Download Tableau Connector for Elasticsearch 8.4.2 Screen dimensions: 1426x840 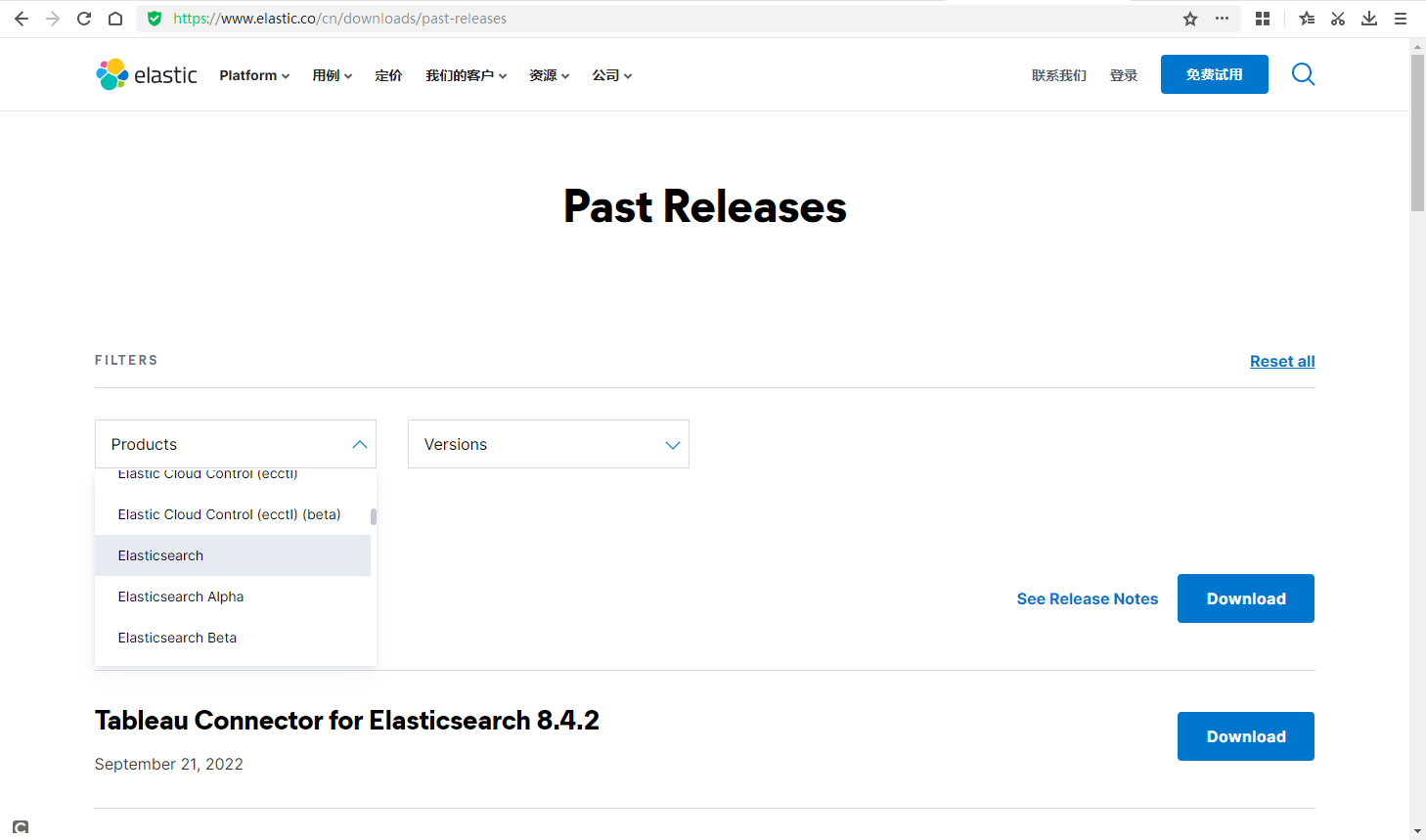[x=1245, y=736]
